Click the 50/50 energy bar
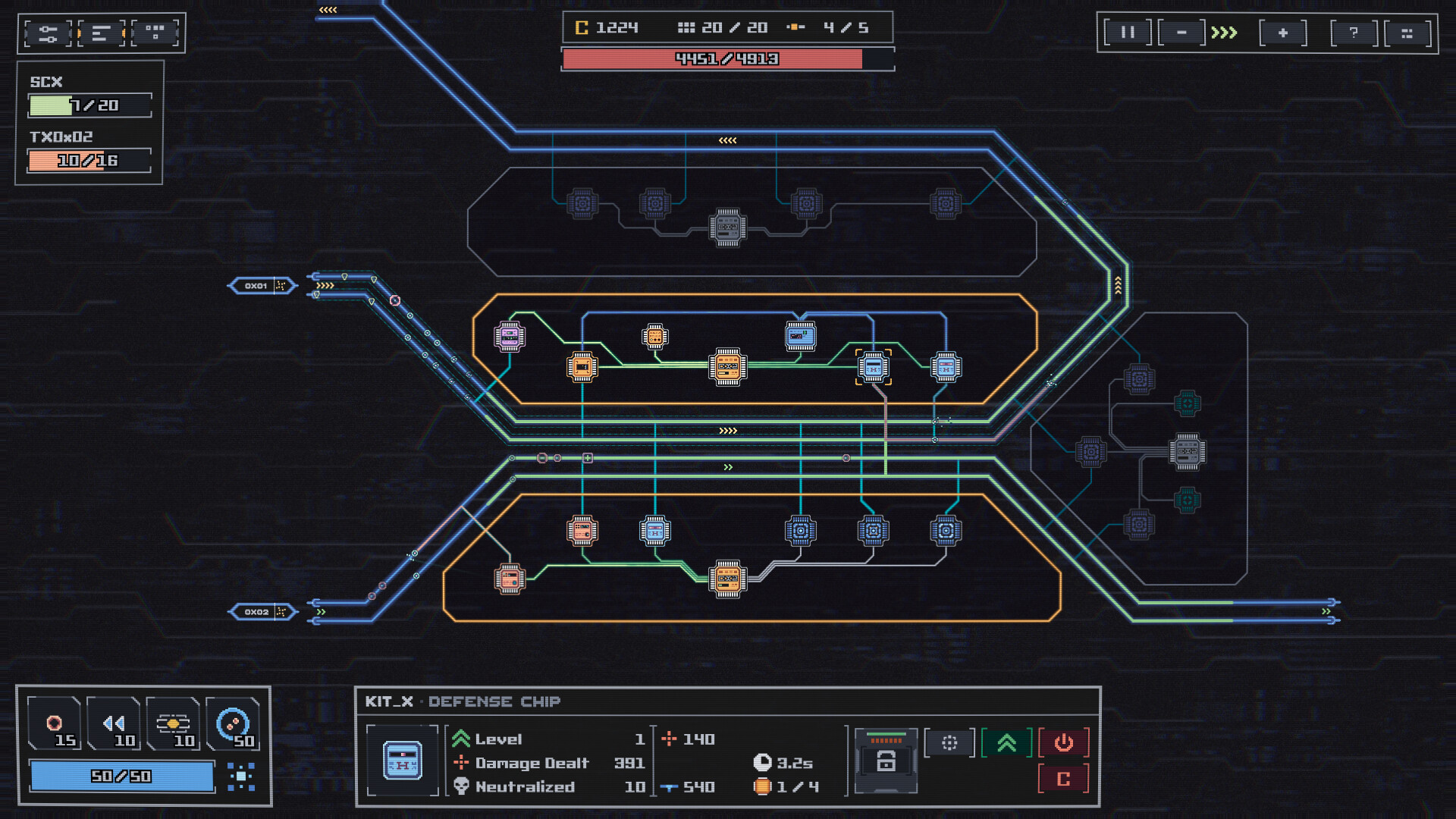 click(122, 777)
